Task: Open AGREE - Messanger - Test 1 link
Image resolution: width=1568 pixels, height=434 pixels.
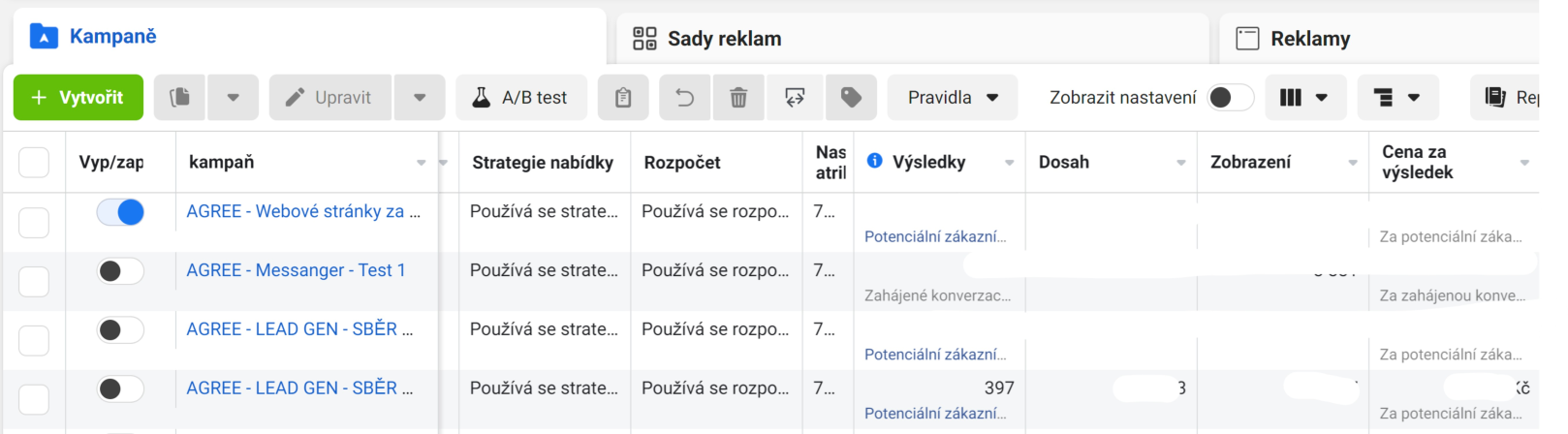Action: click(296, 270)
